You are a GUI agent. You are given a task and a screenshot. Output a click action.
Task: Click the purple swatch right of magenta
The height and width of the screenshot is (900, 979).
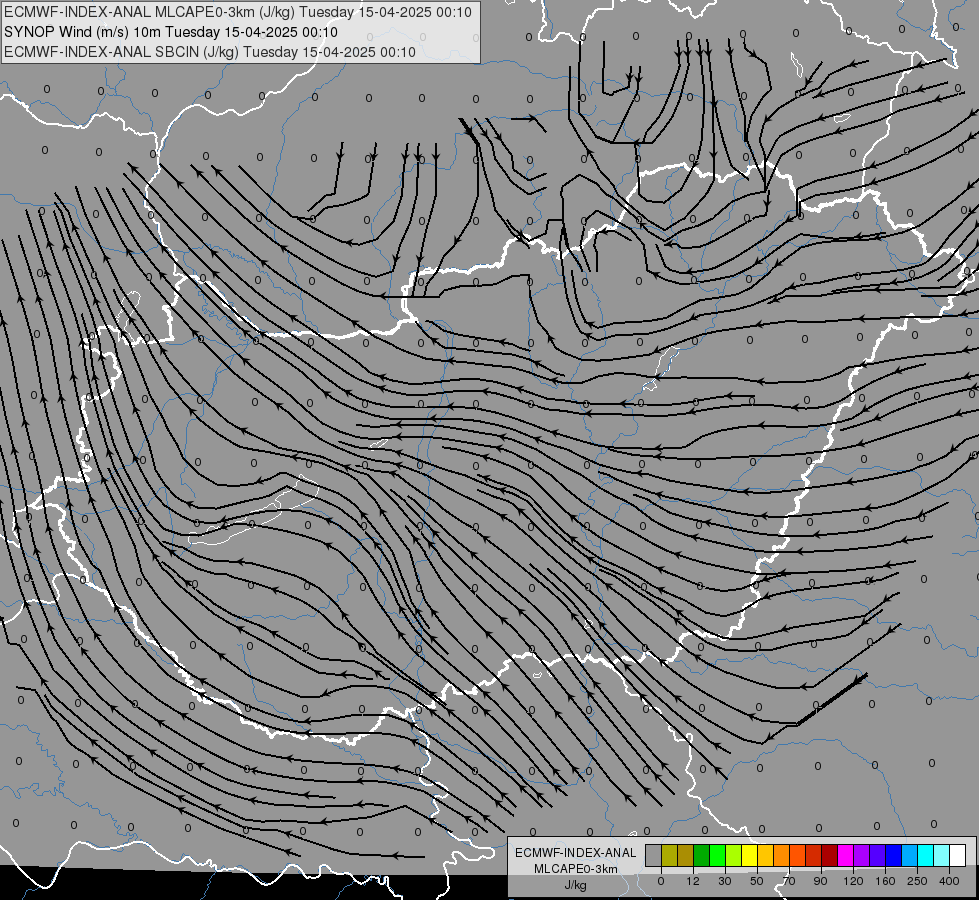point(862,856)
